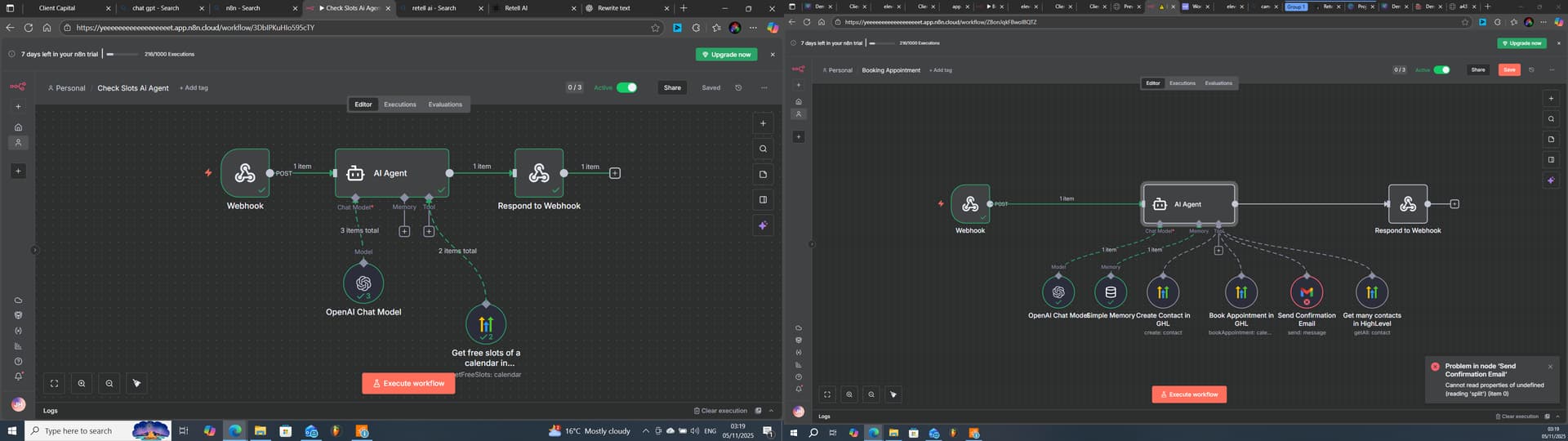The height and width of the screenshot is (441, 1568).
Task: Toggle Active switch for Booking Appointment workflow
Action: tap(1442, 70)
